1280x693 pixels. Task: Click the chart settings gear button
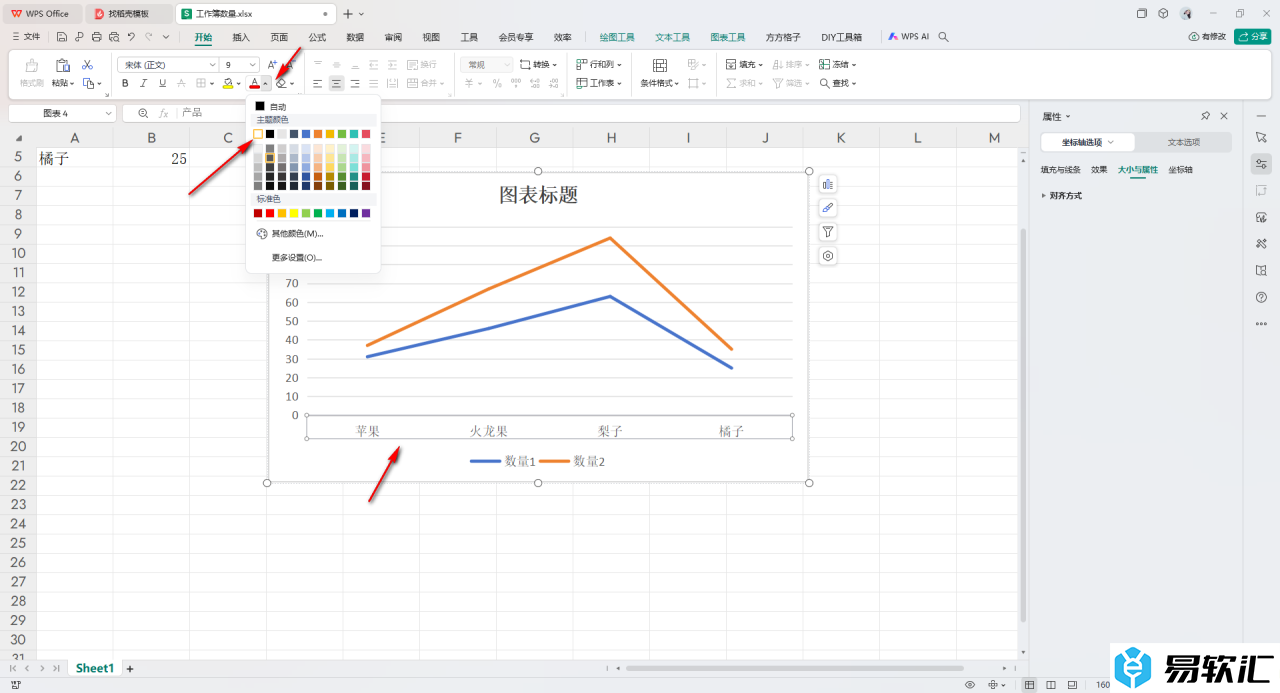[828, 256]
